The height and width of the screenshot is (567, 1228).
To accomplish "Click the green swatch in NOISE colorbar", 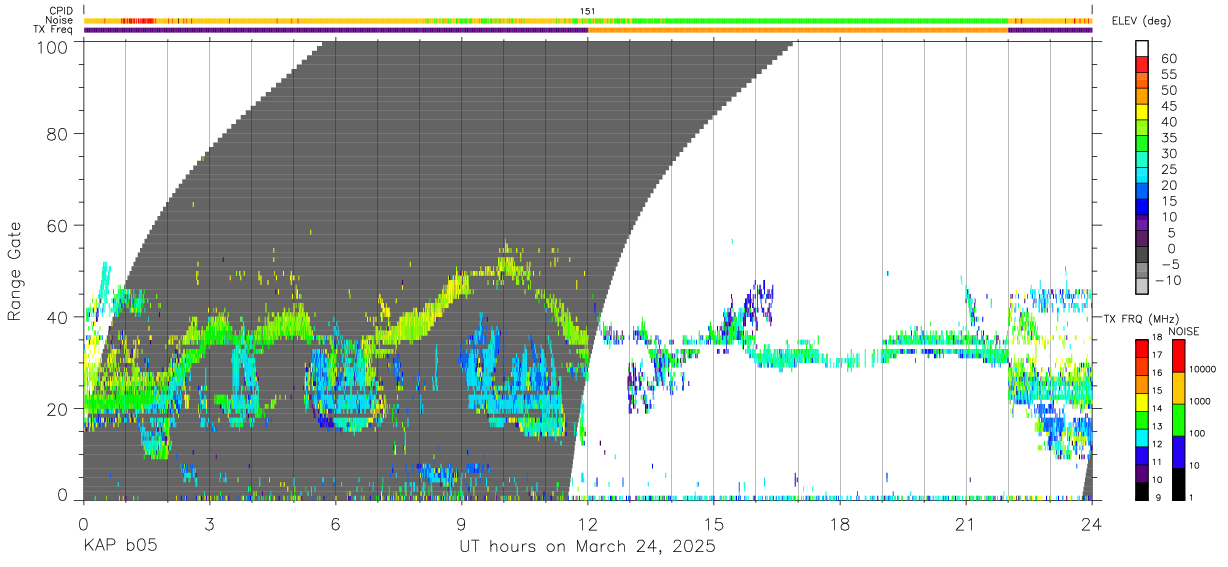I will tap(1179, 418).
